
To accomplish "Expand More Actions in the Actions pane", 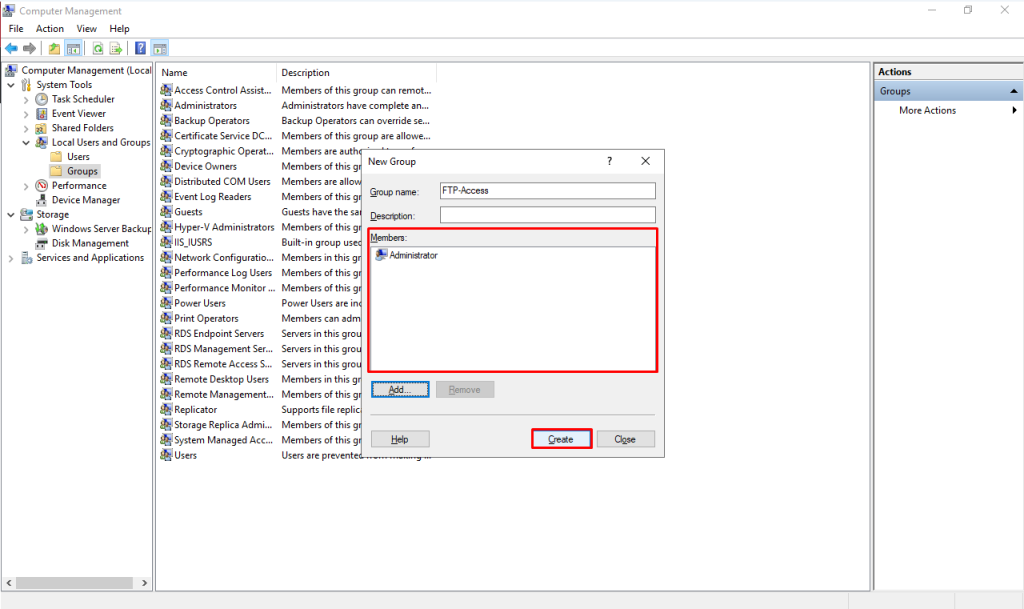I will coord(1014,110).
